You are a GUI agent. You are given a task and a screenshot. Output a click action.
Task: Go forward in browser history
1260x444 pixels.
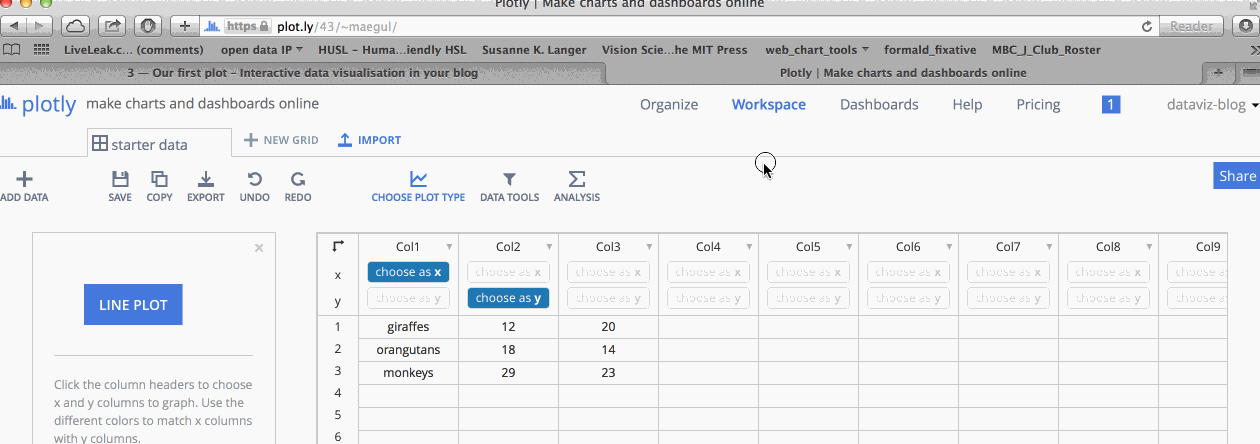coord(40,26)
